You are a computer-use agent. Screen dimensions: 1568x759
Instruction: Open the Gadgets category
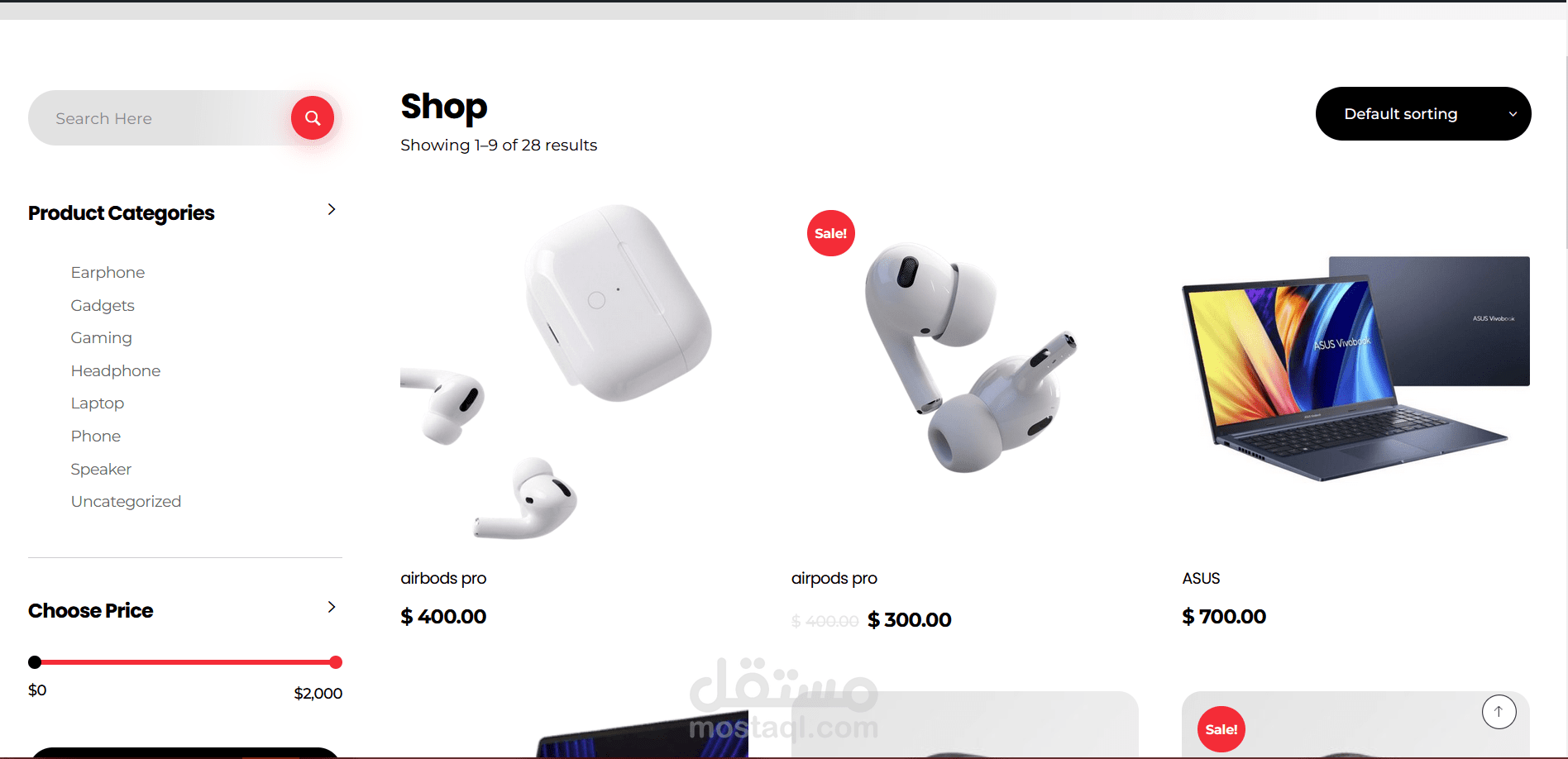(x=103, y=306)
